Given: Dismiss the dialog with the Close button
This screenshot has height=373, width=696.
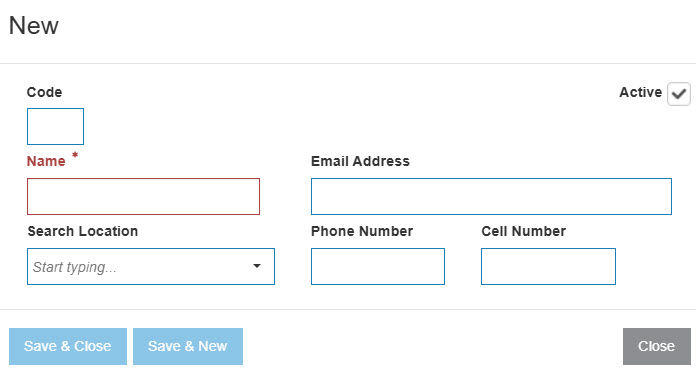Looking at the screenshot, I should (x=656, y=346).
